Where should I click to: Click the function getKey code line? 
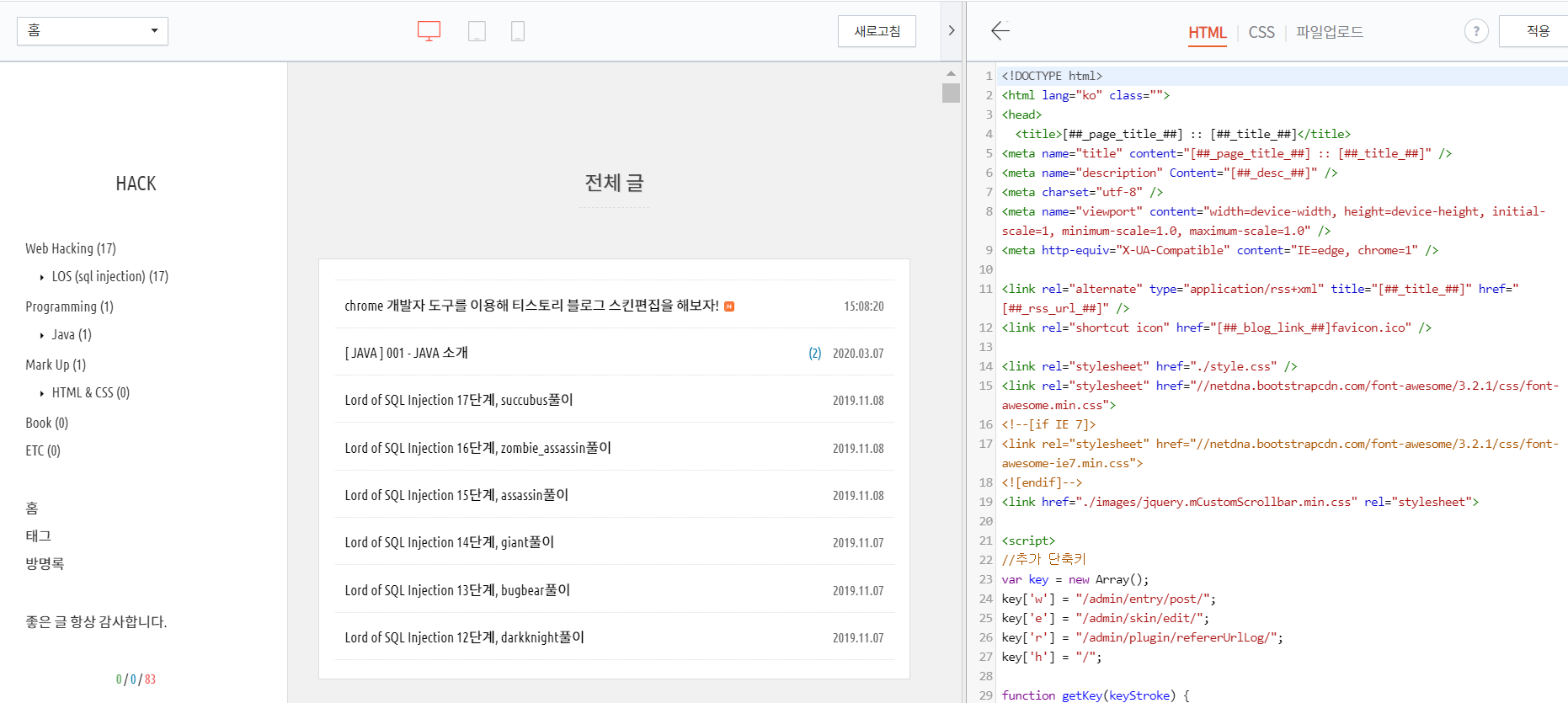coord(1096,695)
